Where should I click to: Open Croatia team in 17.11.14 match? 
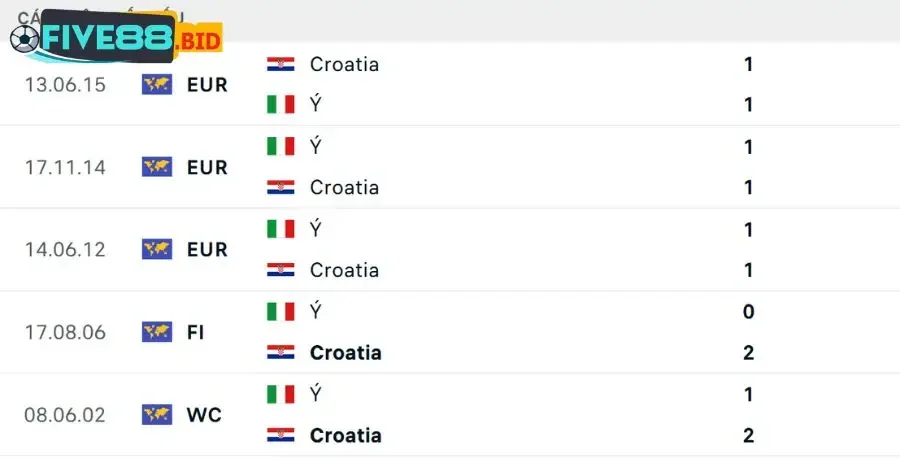tap(344, 187)
